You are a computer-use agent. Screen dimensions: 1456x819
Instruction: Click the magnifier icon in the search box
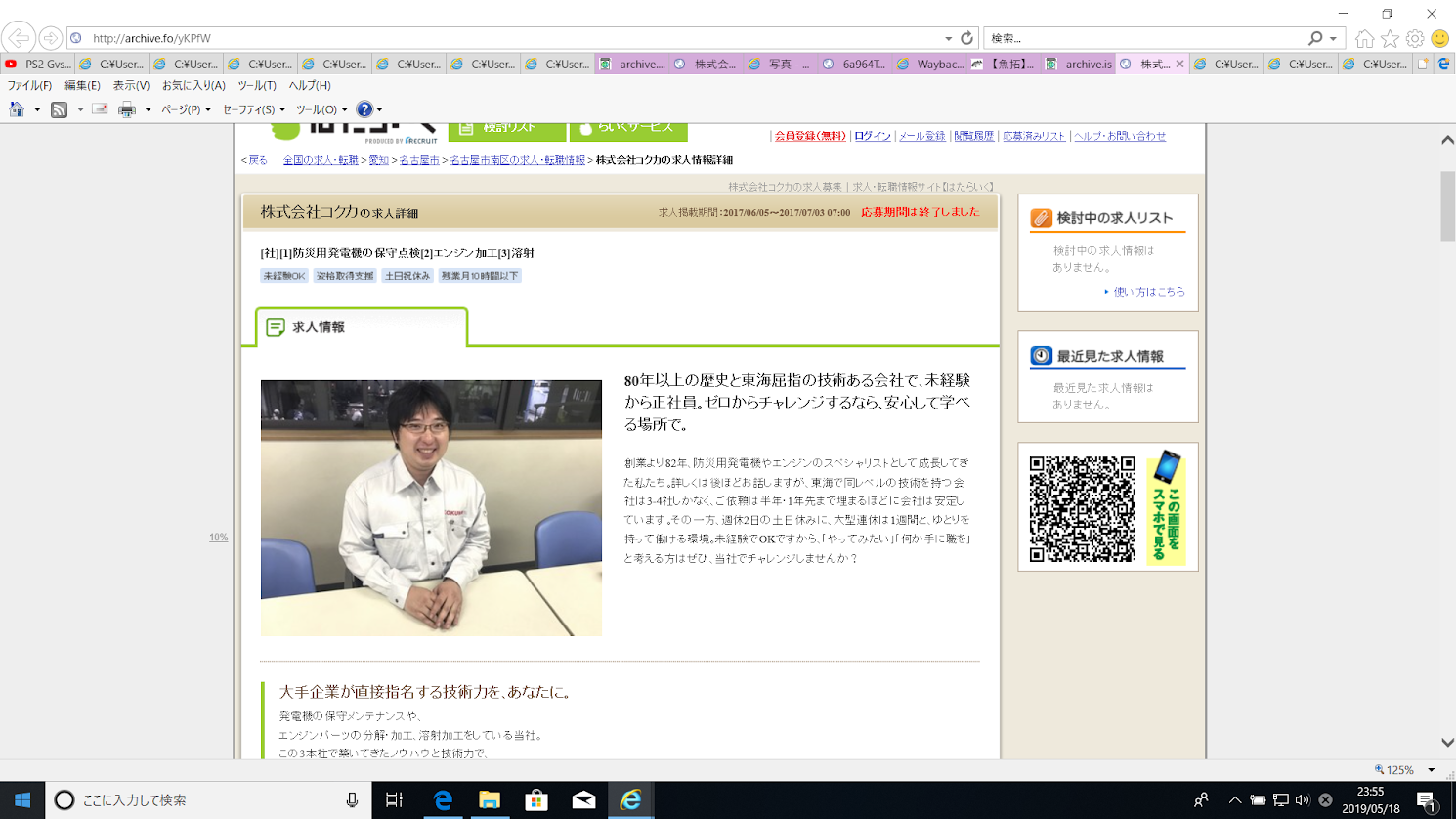pyautogui.click(x=1315, y=38)
